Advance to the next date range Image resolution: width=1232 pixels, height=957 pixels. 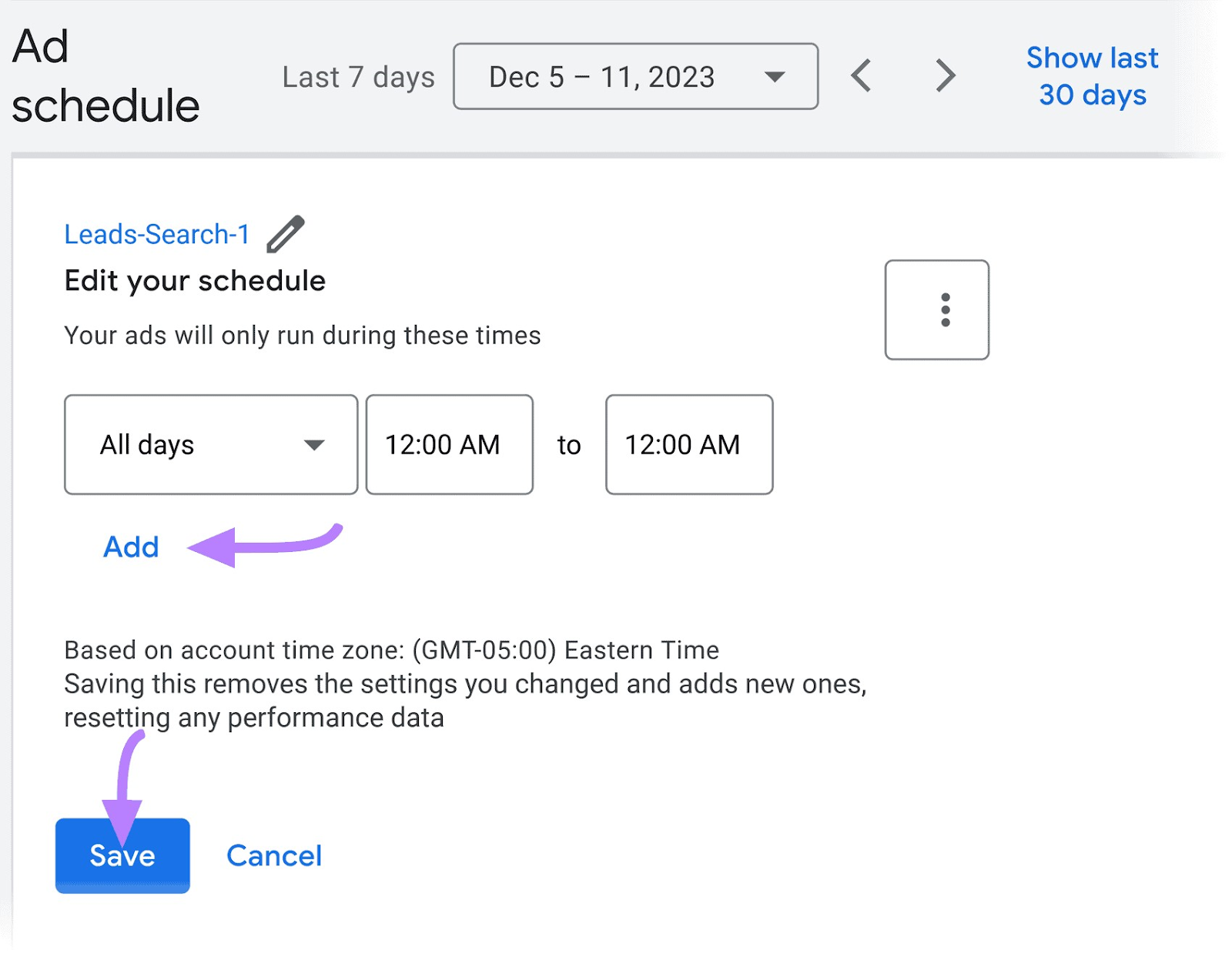(x=945, y=75)
